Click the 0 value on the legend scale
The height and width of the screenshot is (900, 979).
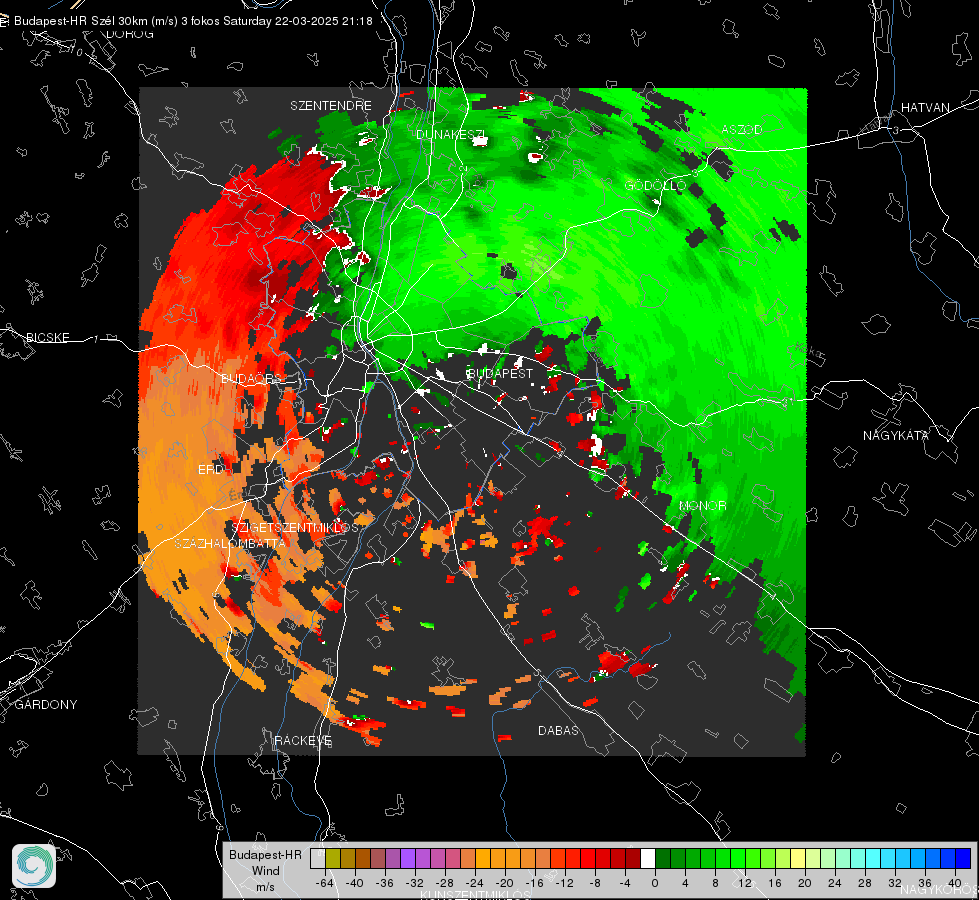[x=655, y=883]
